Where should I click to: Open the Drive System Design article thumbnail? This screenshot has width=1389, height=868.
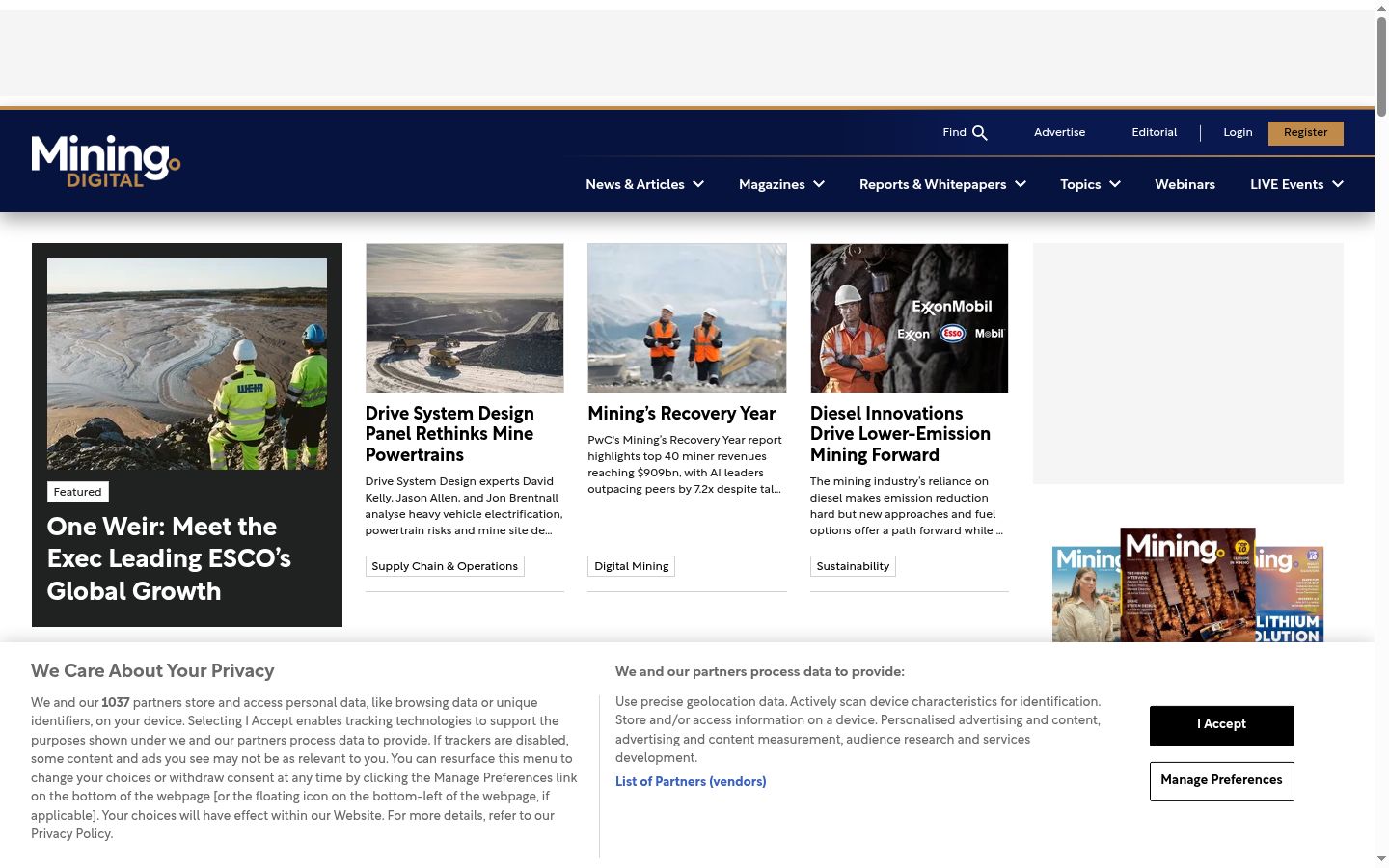pyautogui.click(x=465, y=318)
